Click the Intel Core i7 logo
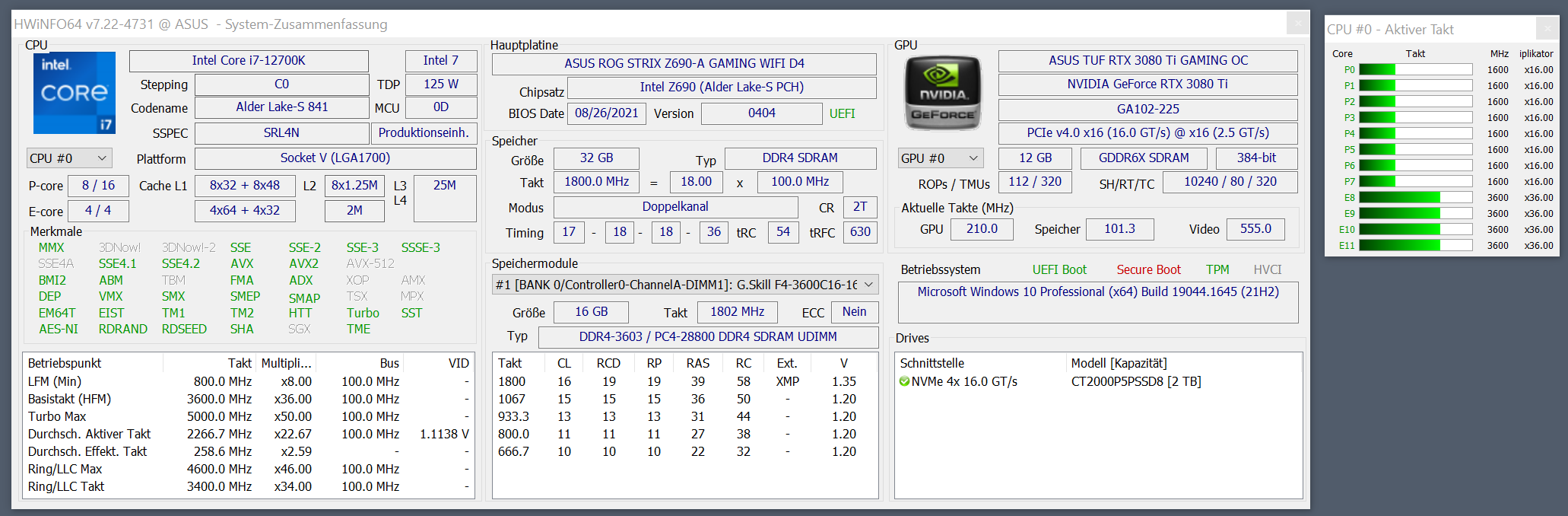1568x516 pixels. (x=75, y=93)
